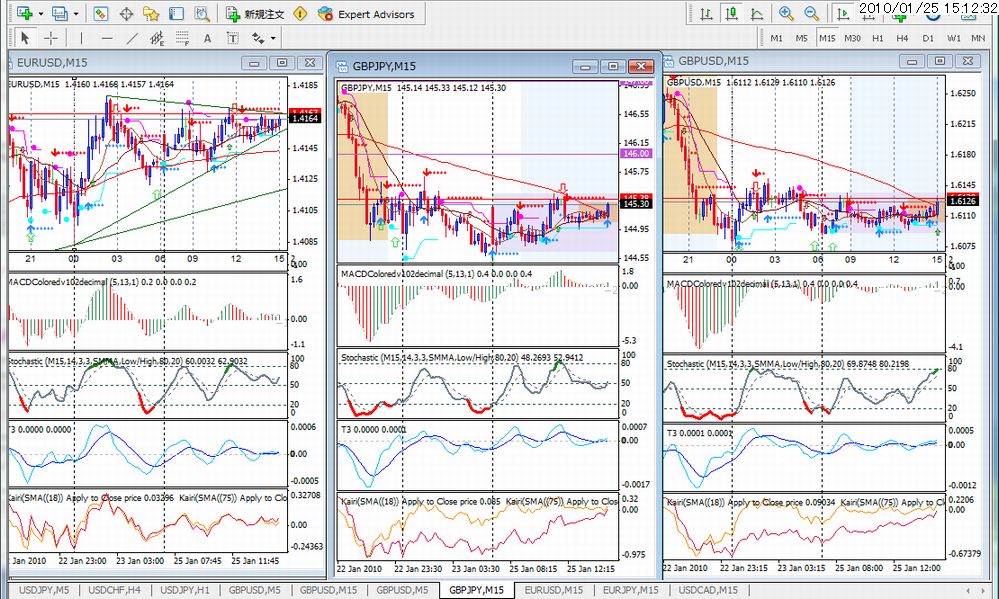
Task: Restore the EURUSD,M15 chart window
Action: coord(282,62)
